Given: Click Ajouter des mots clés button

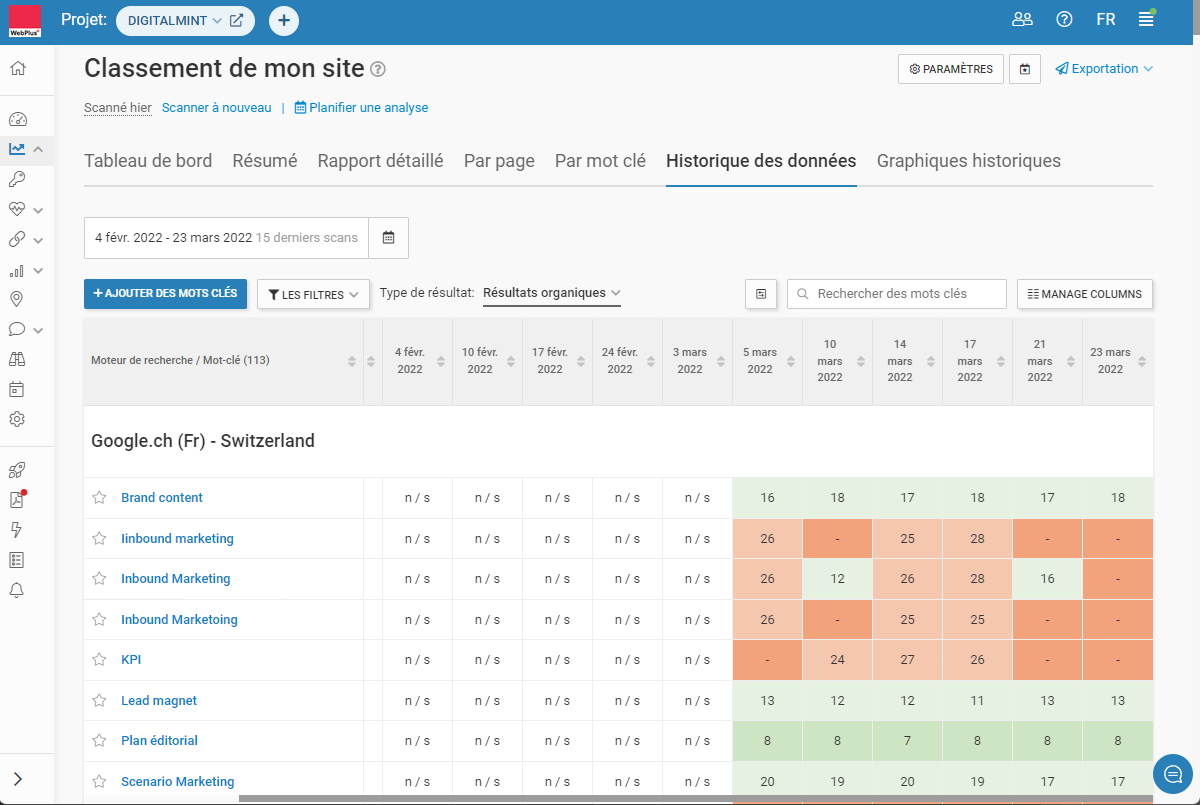Looking at the screenshot, I should click(165, 294).
